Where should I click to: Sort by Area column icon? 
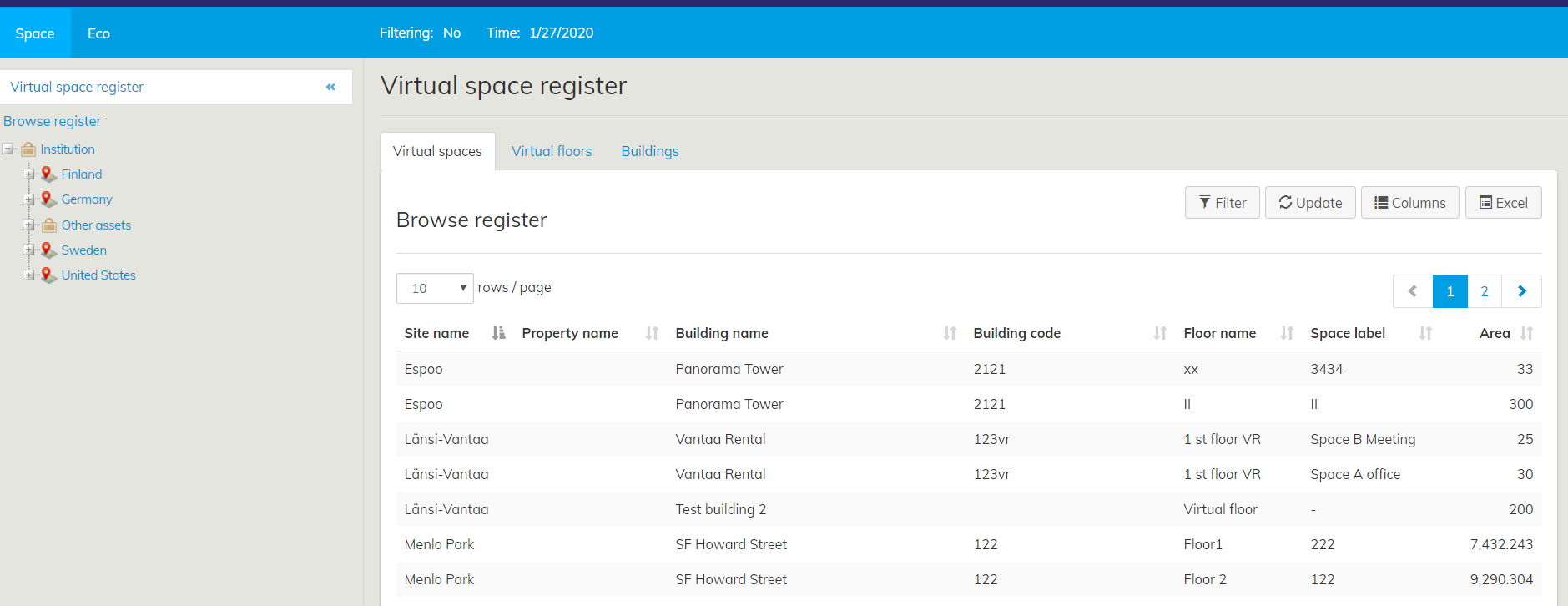(x=1526, y=333)
